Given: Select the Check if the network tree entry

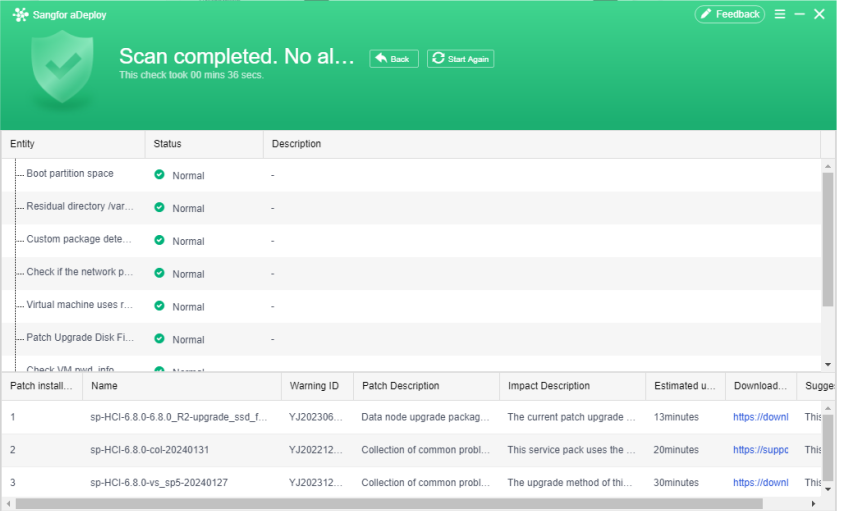Looking at the screenshot, I should [x=79, y=272].
